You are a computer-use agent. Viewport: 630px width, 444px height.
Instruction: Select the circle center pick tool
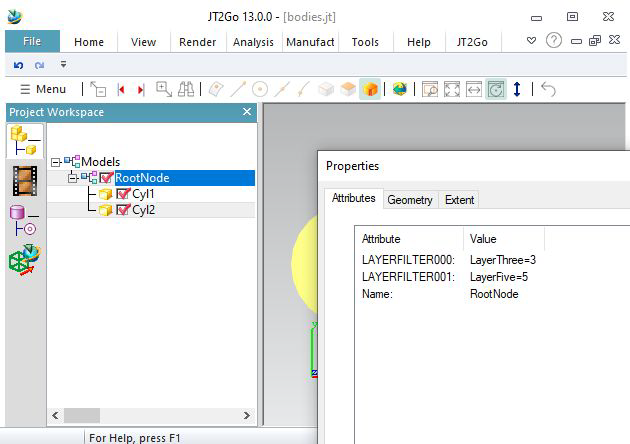pyautogui.click(x=260, y=89)
